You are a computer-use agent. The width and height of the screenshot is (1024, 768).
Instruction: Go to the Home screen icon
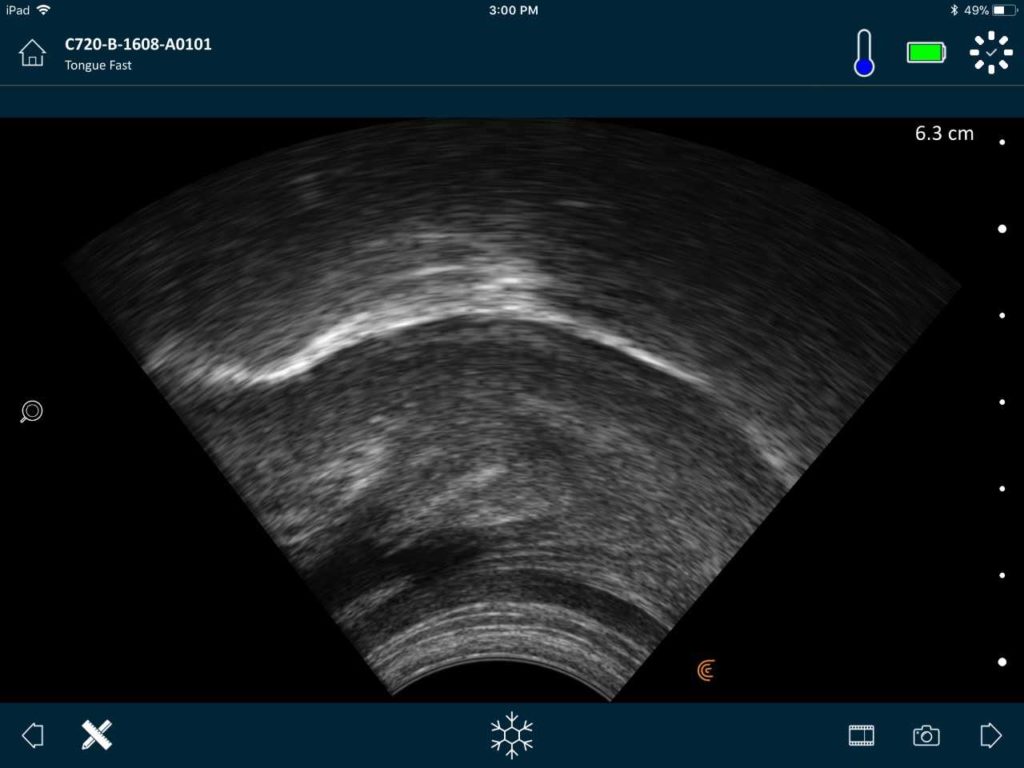(x=32, y=53)
